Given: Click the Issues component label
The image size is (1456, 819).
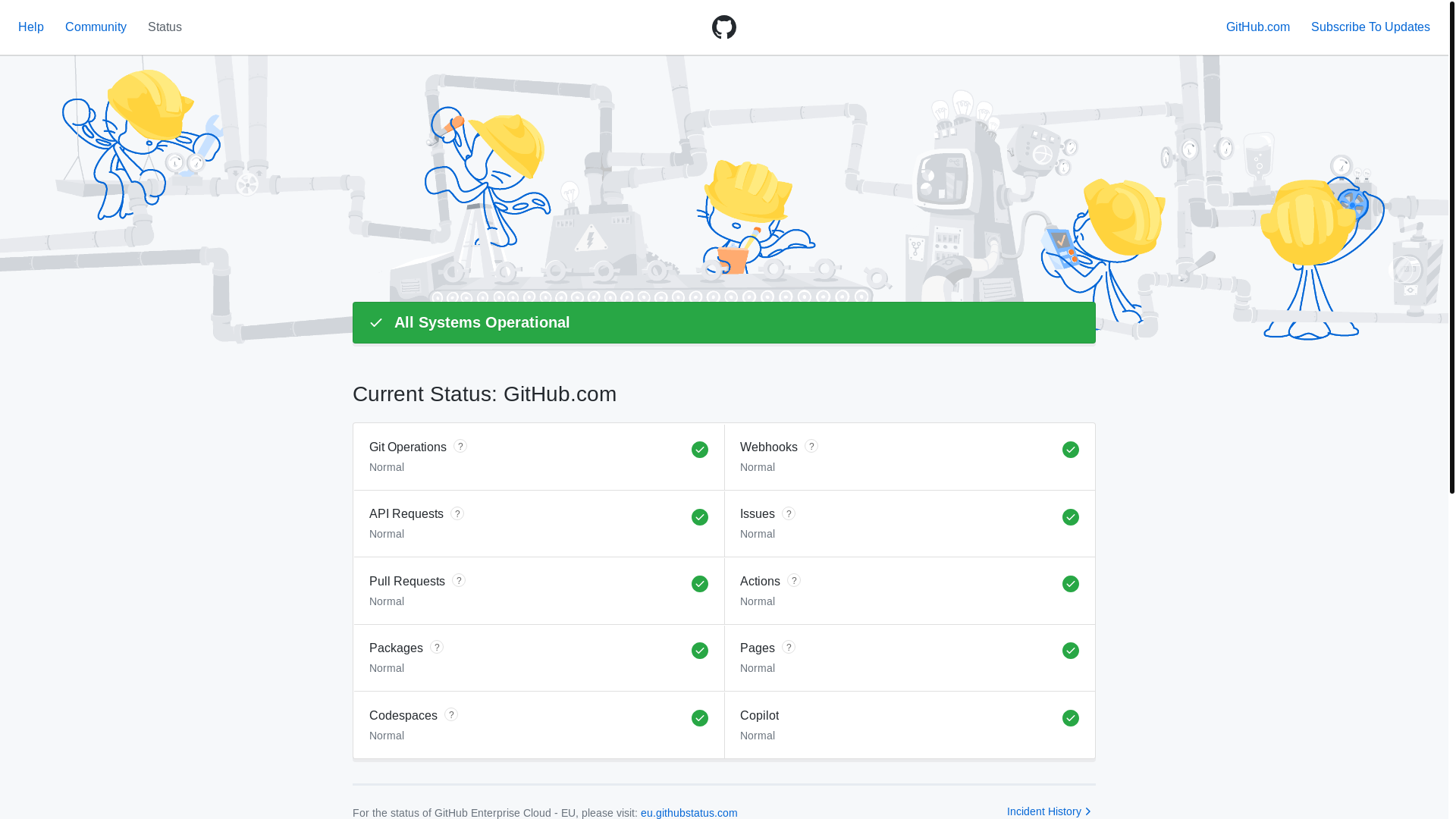Looking at the screenshot, I should [x=758, y=514].
